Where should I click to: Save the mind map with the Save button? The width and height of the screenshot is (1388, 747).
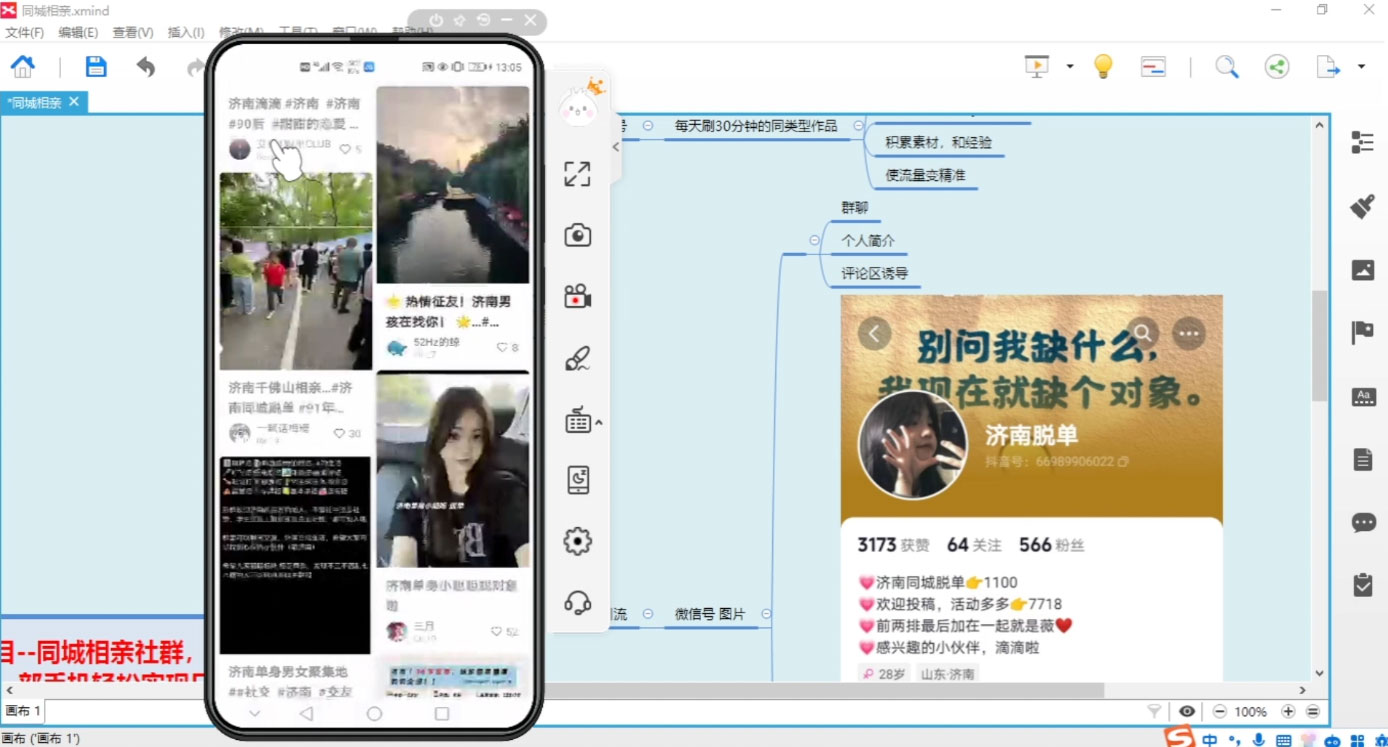(x=95, y=66)
